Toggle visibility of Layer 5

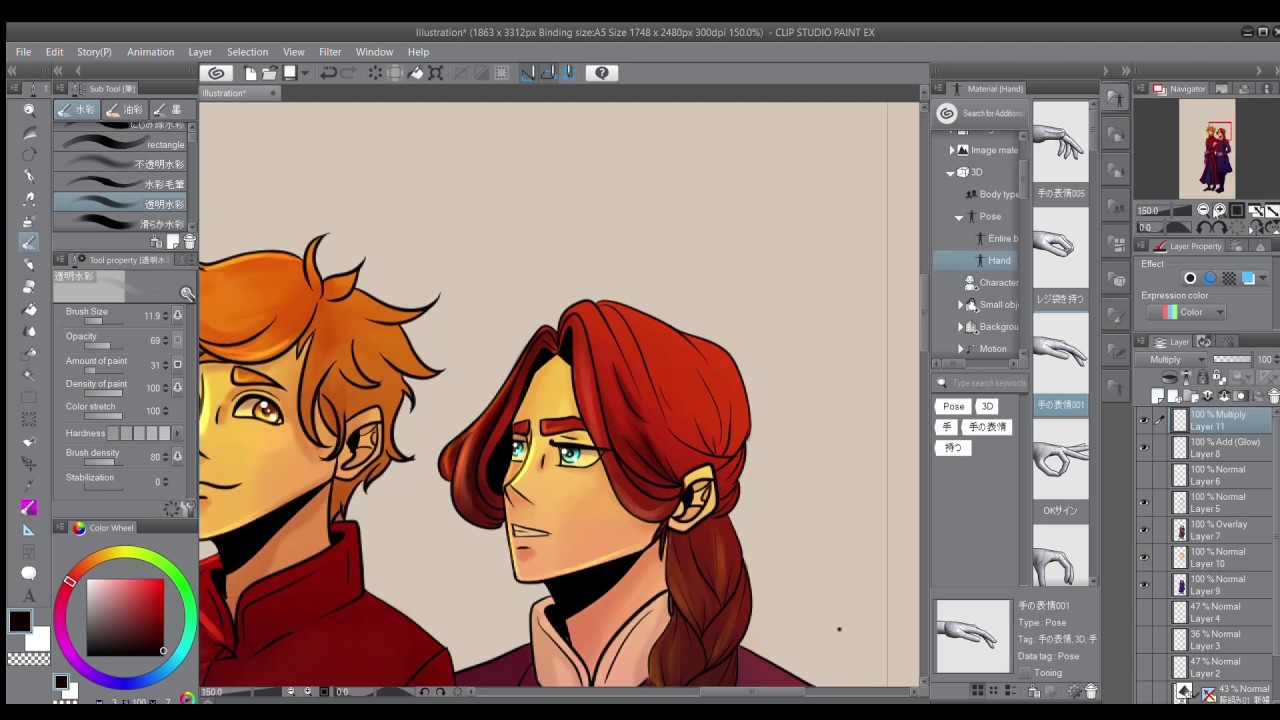pos(1144,503)
